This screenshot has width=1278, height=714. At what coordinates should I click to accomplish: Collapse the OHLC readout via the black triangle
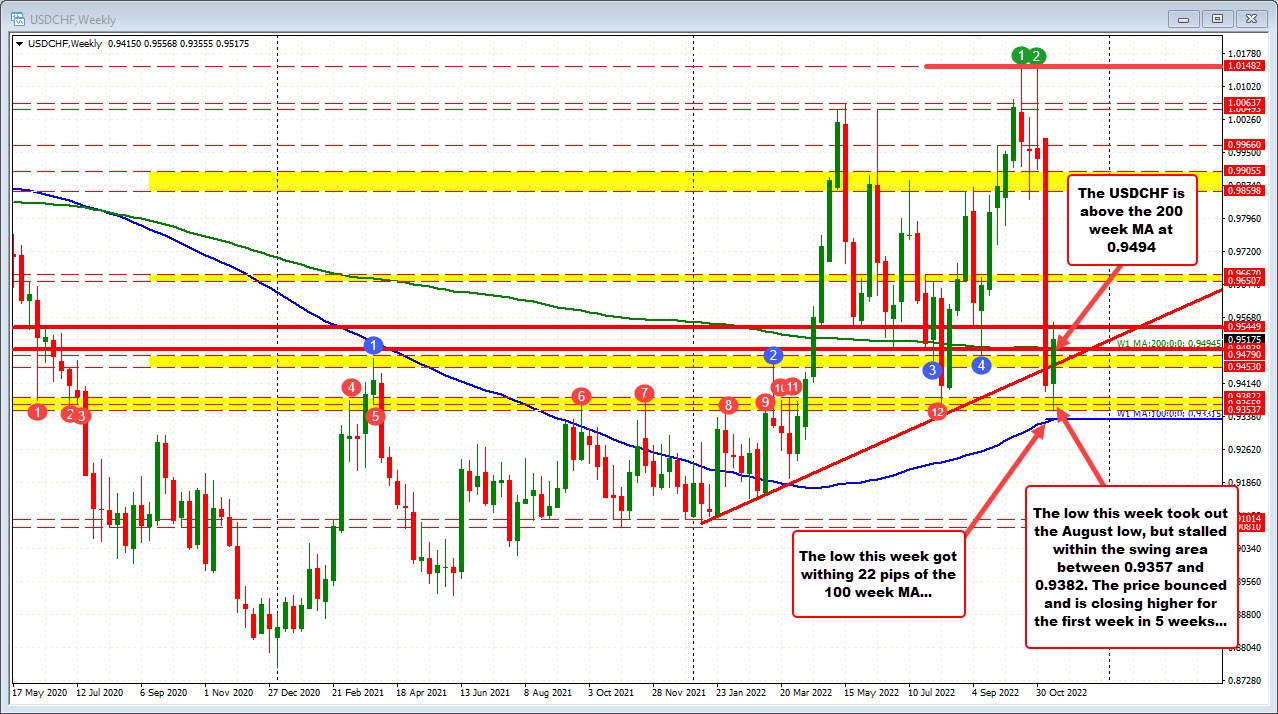[x=19, y=44]
